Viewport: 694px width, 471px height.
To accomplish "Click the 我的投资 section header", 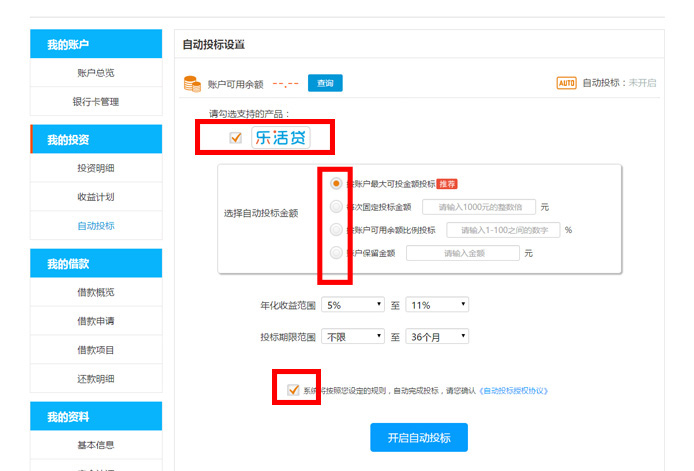I will click(x=96, y=139).
